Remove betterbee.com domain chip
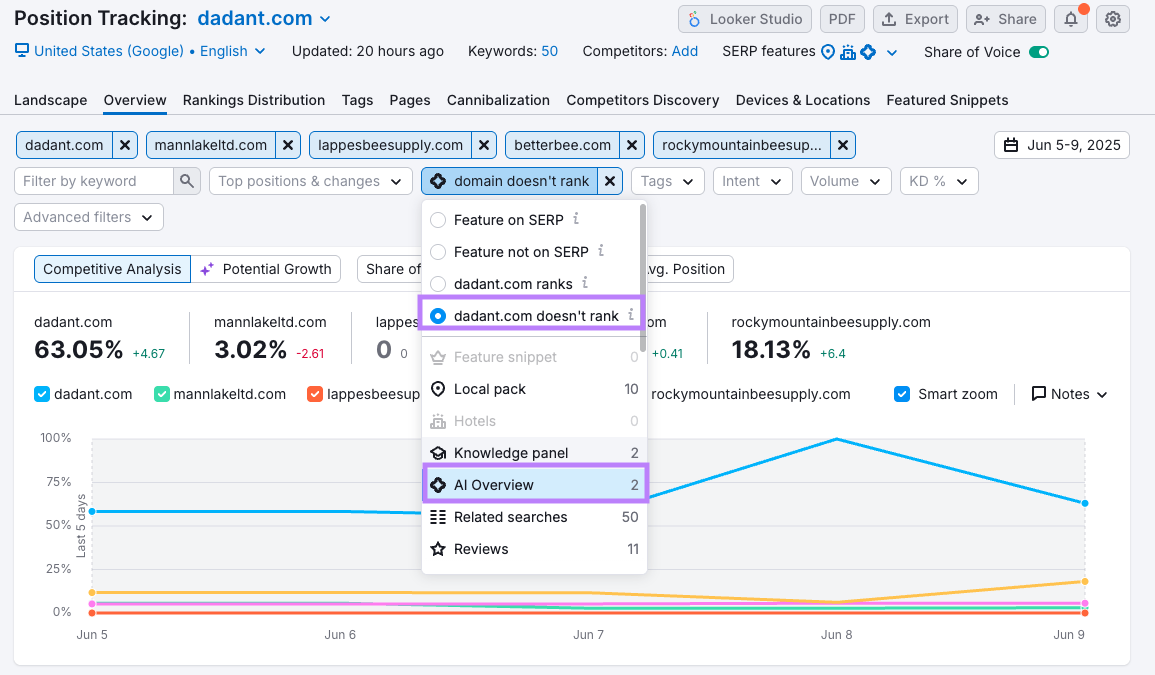 click(x=632, y=145)
